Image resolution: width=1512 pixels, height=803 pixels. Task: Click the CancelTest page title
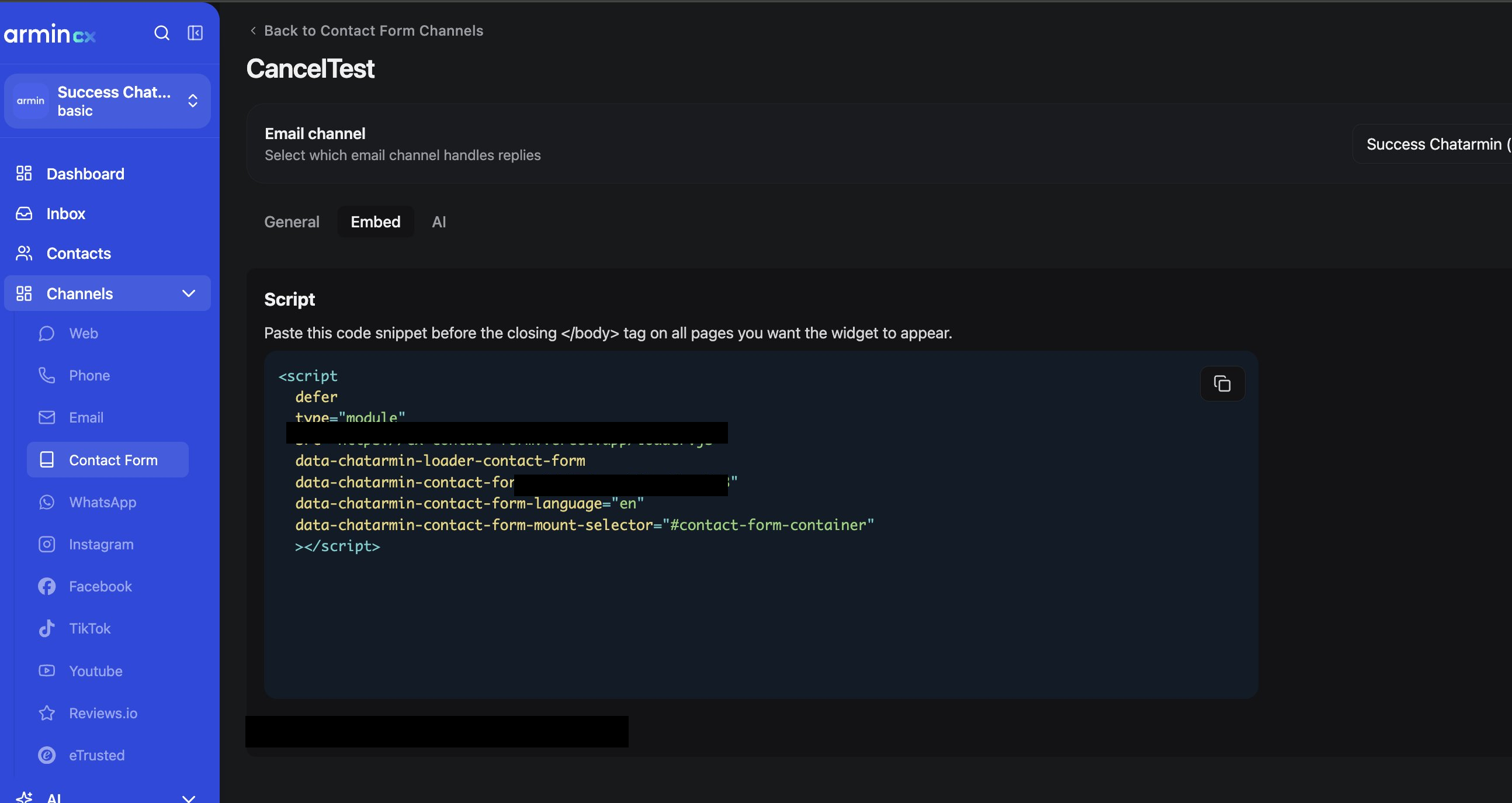pos(310,69)
